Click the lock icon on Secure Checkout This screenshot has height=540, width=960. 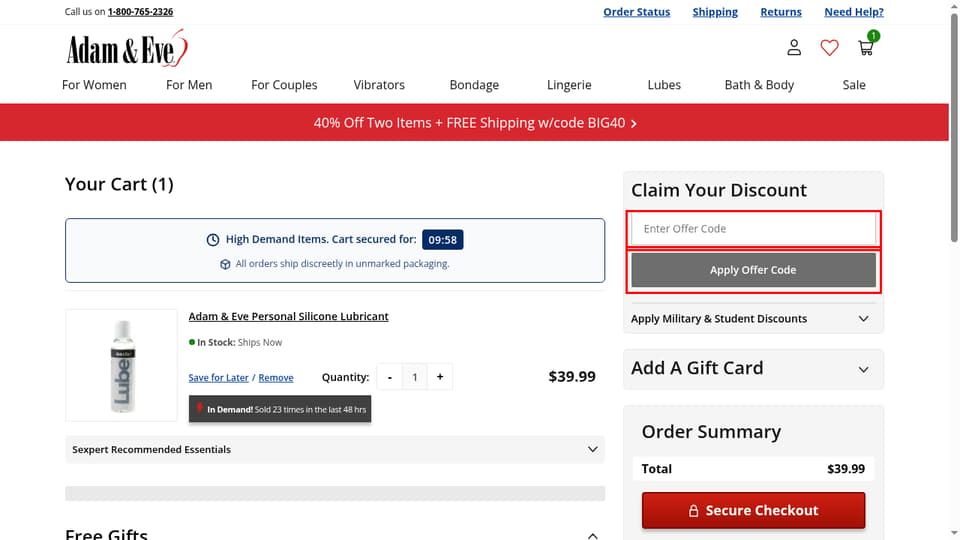(693, 510)
